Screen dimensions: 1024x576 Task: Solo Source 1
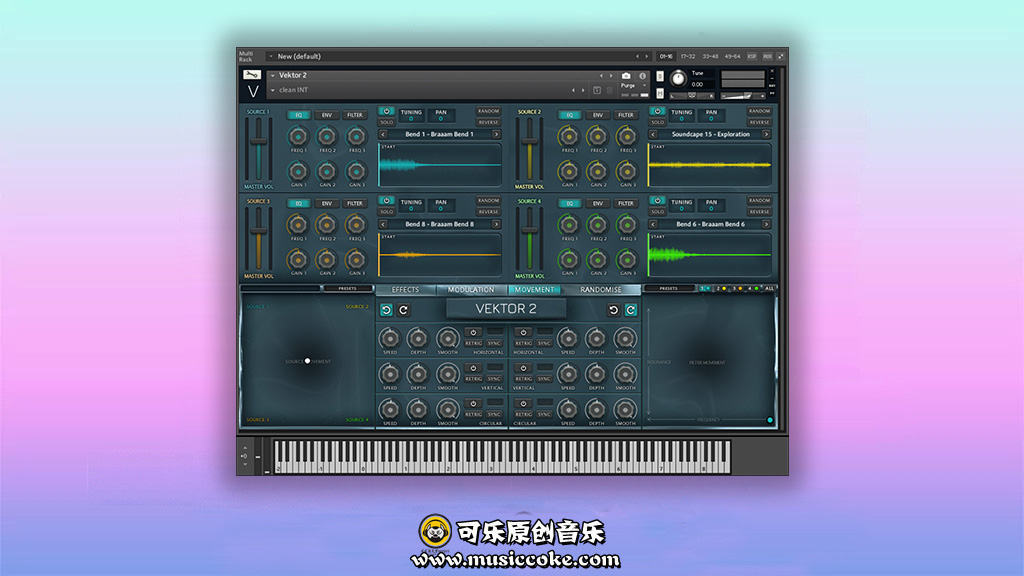click(x=387, y=122)
